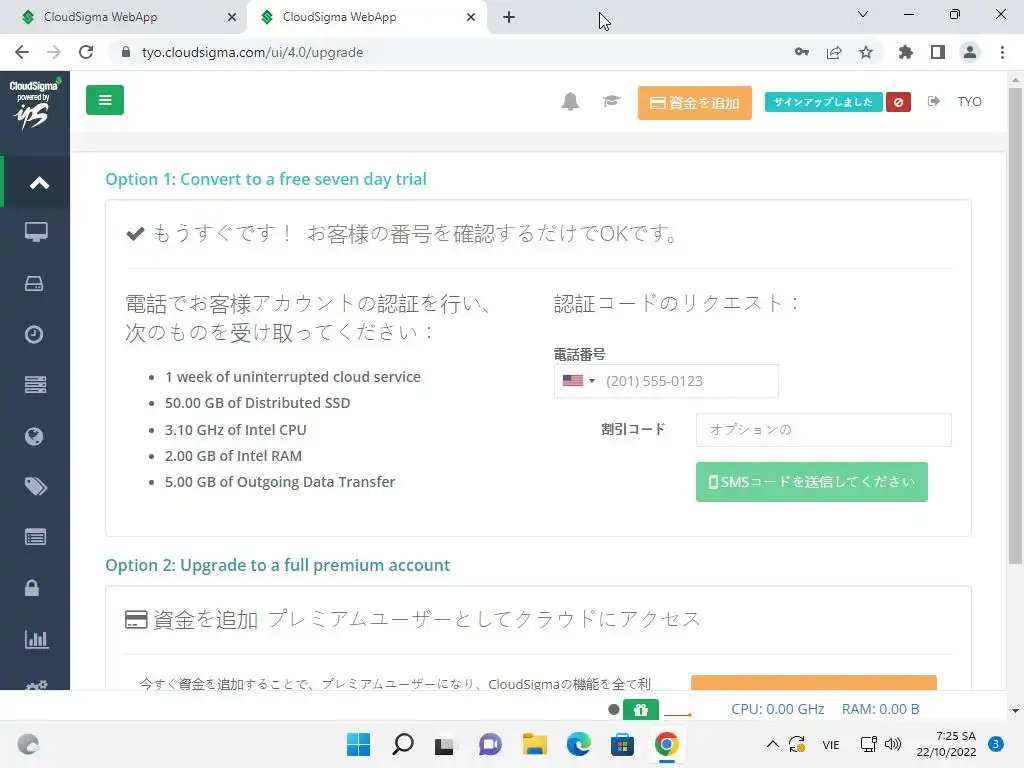Open the tab search dropdown arrow
The height and width of the screenshot is (768, 1024).
(863, 14)
